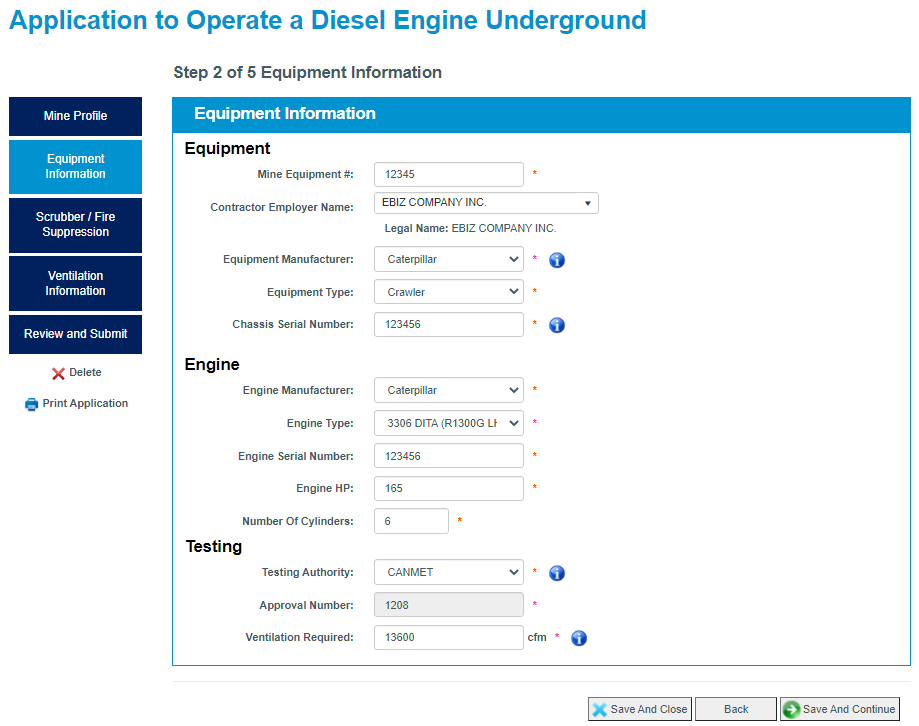
Task: Navigate to Ventilation Information step
Action: tap(75, 283)
